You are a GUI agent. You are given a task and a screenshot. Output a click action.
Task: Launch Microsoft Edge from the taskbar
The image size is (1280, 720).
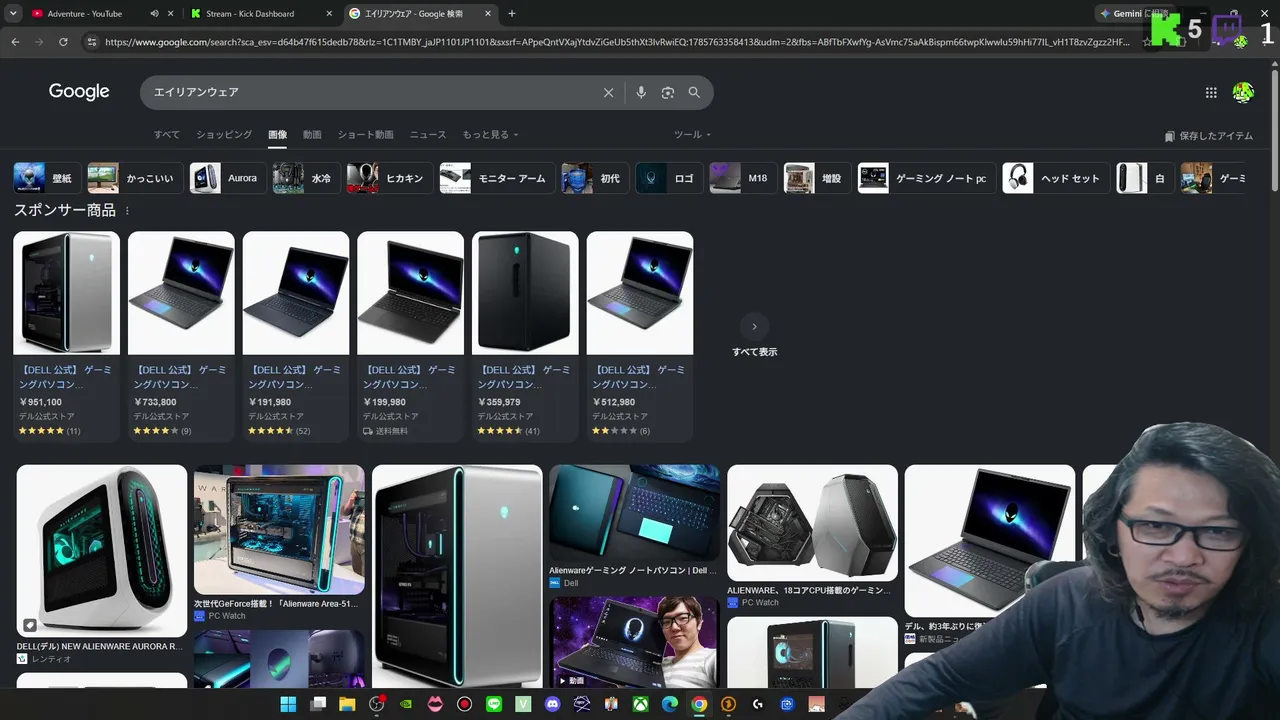(x=669, y=704)
